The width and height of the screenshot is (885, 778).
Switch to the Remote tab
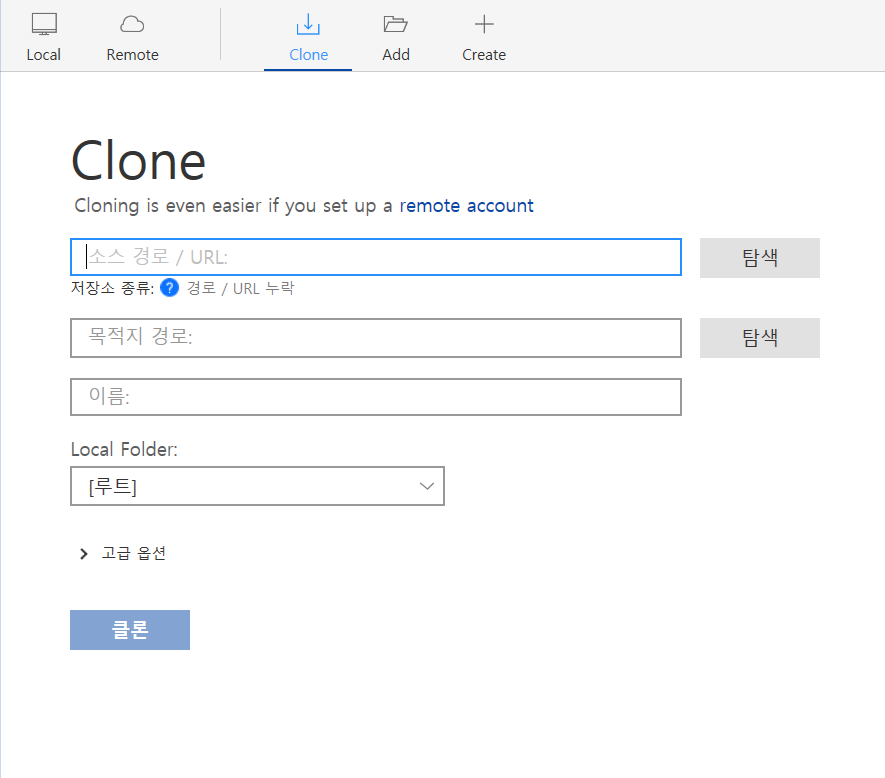coord(133,37)
